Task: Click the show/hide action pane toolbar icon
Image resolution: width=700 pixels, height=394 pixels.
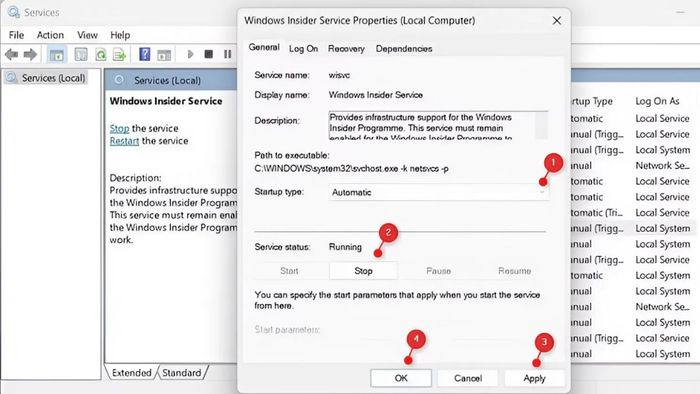Action: 164,54
